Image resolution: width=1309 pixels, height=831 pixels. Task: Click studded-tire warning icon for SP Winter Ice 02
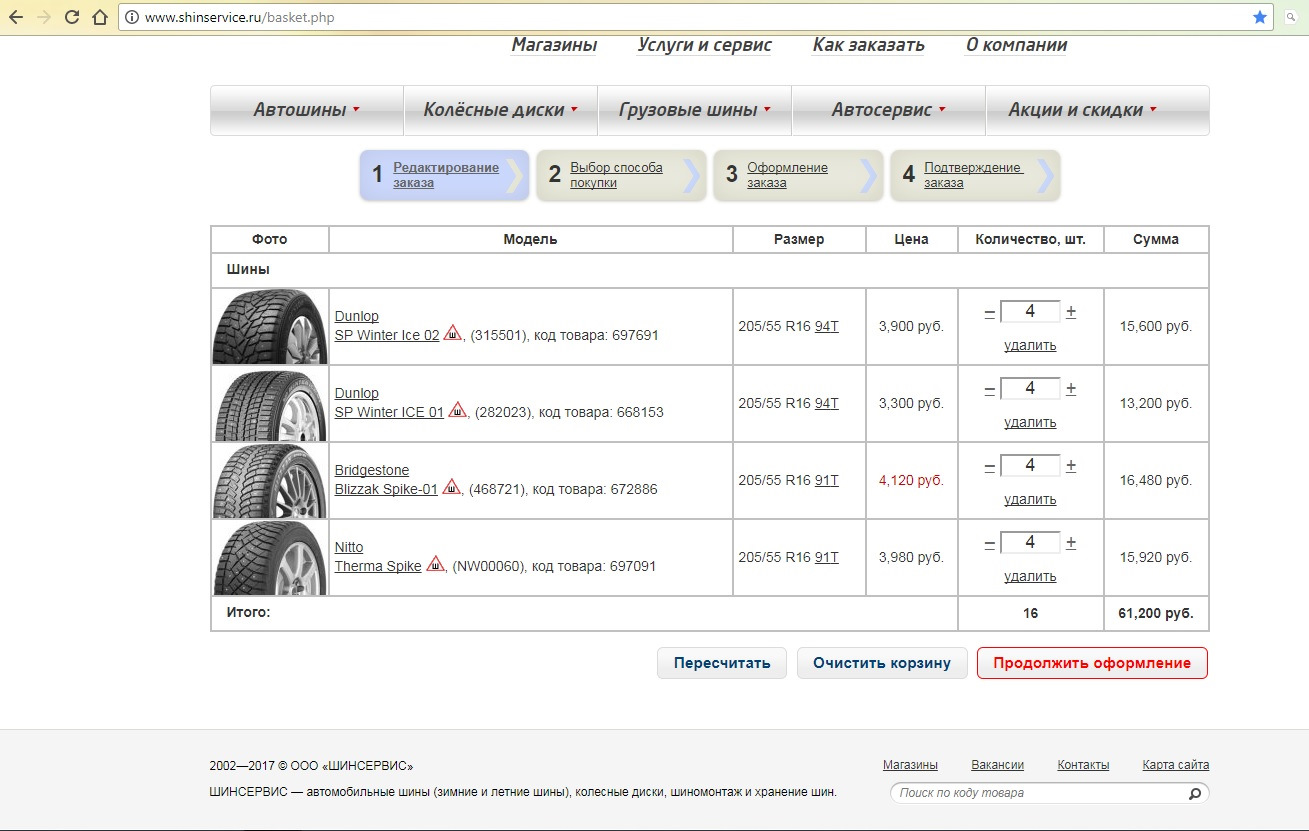coord(453,333)
